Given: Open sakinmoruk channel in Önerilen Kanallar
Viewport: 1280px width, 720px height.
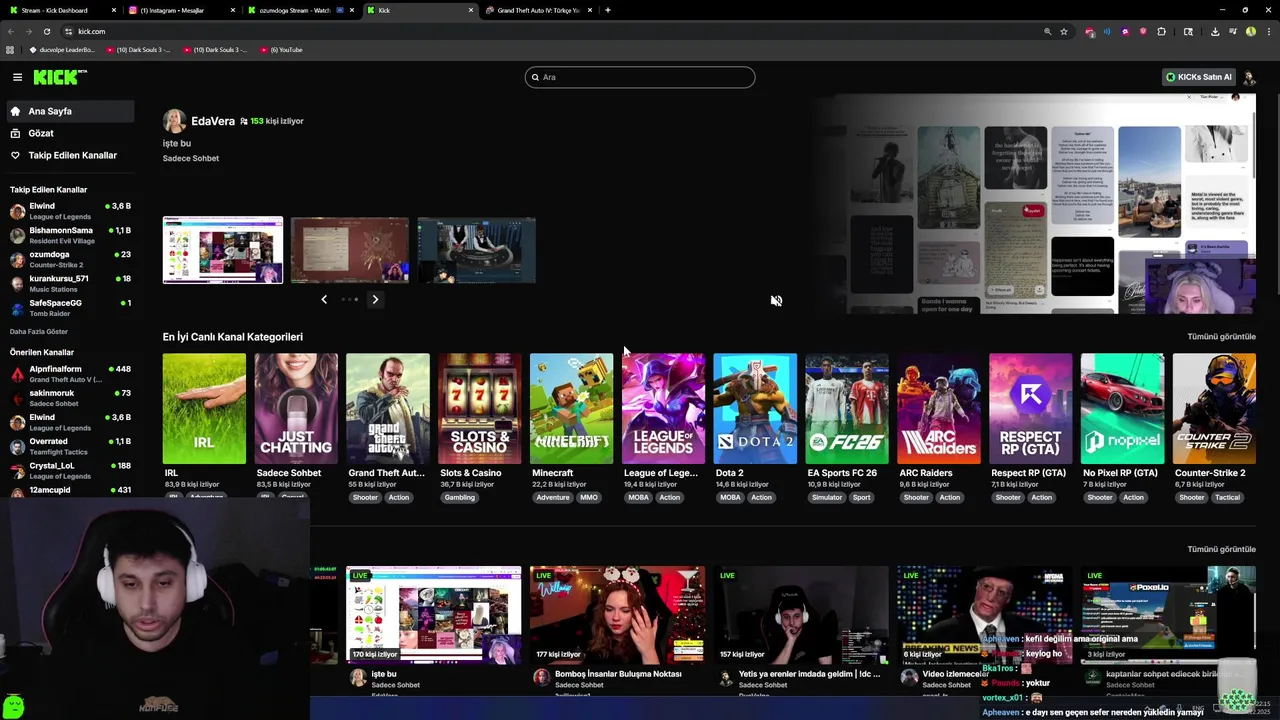Looking at the screenshot, I should tap(70, 398).
